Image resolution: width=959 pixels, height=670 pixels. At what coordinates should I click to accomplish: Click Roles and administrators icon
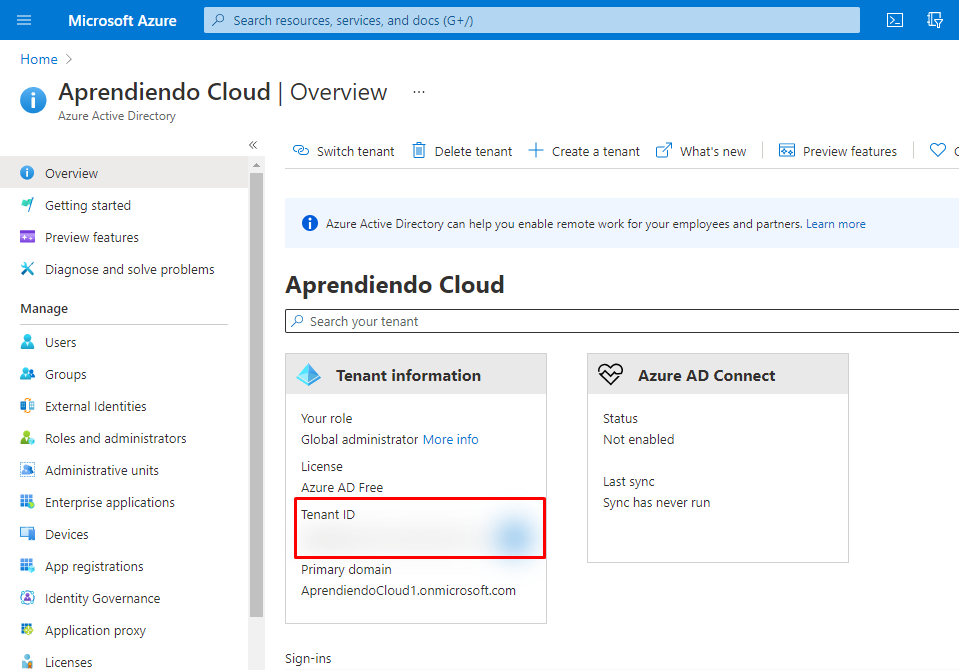[27, 437]
